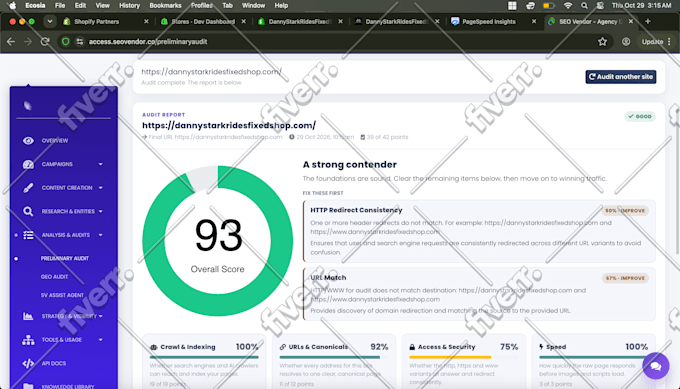Click the Crawl & Indexing progress bar

(x=204, y=357)
